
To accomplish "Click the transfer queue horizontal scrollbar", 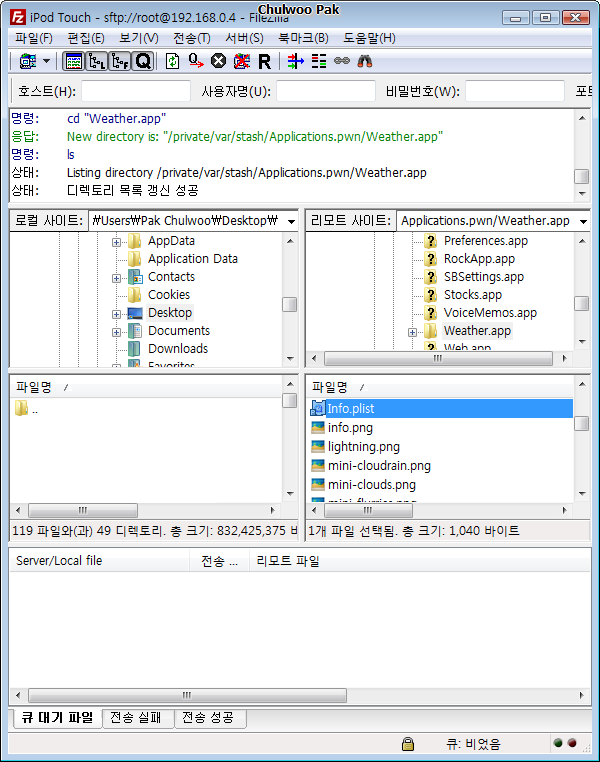I will [x=188, y=695].
